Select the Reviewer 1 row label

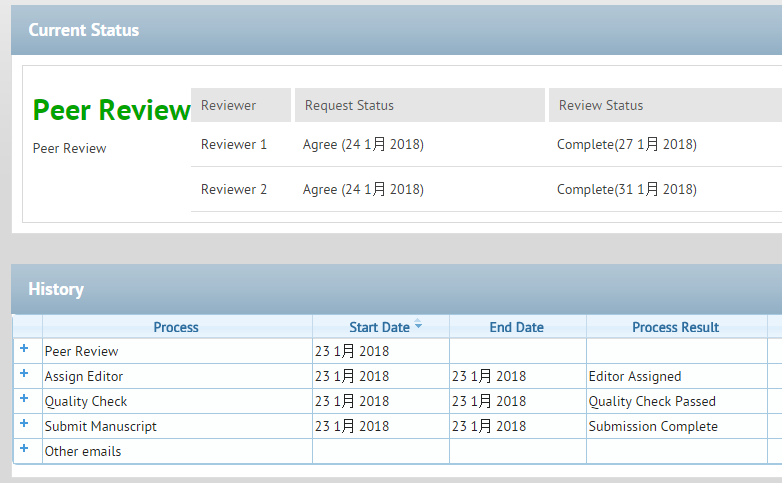pyautogui.click(x=234, y=144)
